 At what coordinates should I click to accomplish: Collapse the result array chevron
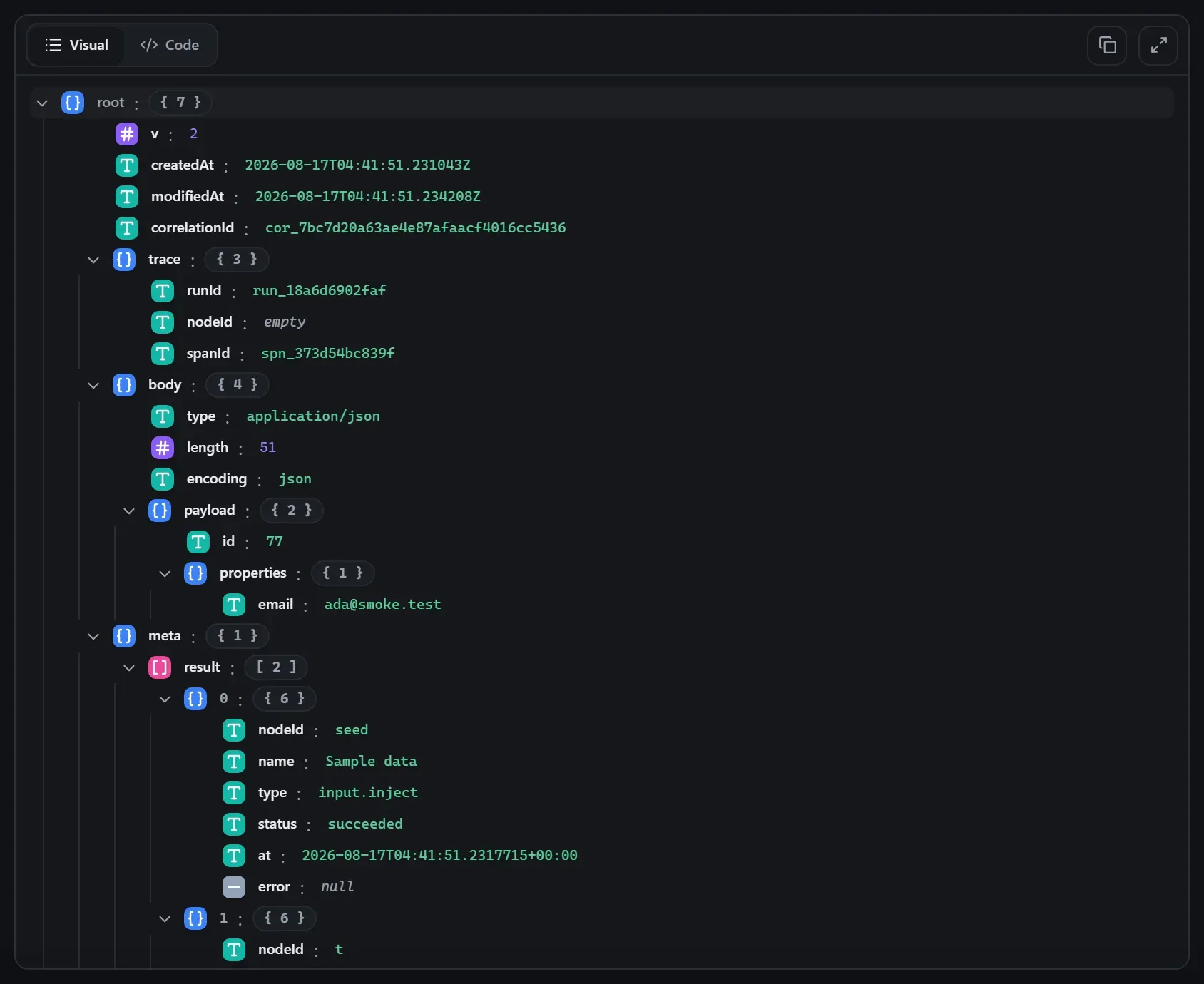click(129, 667)
